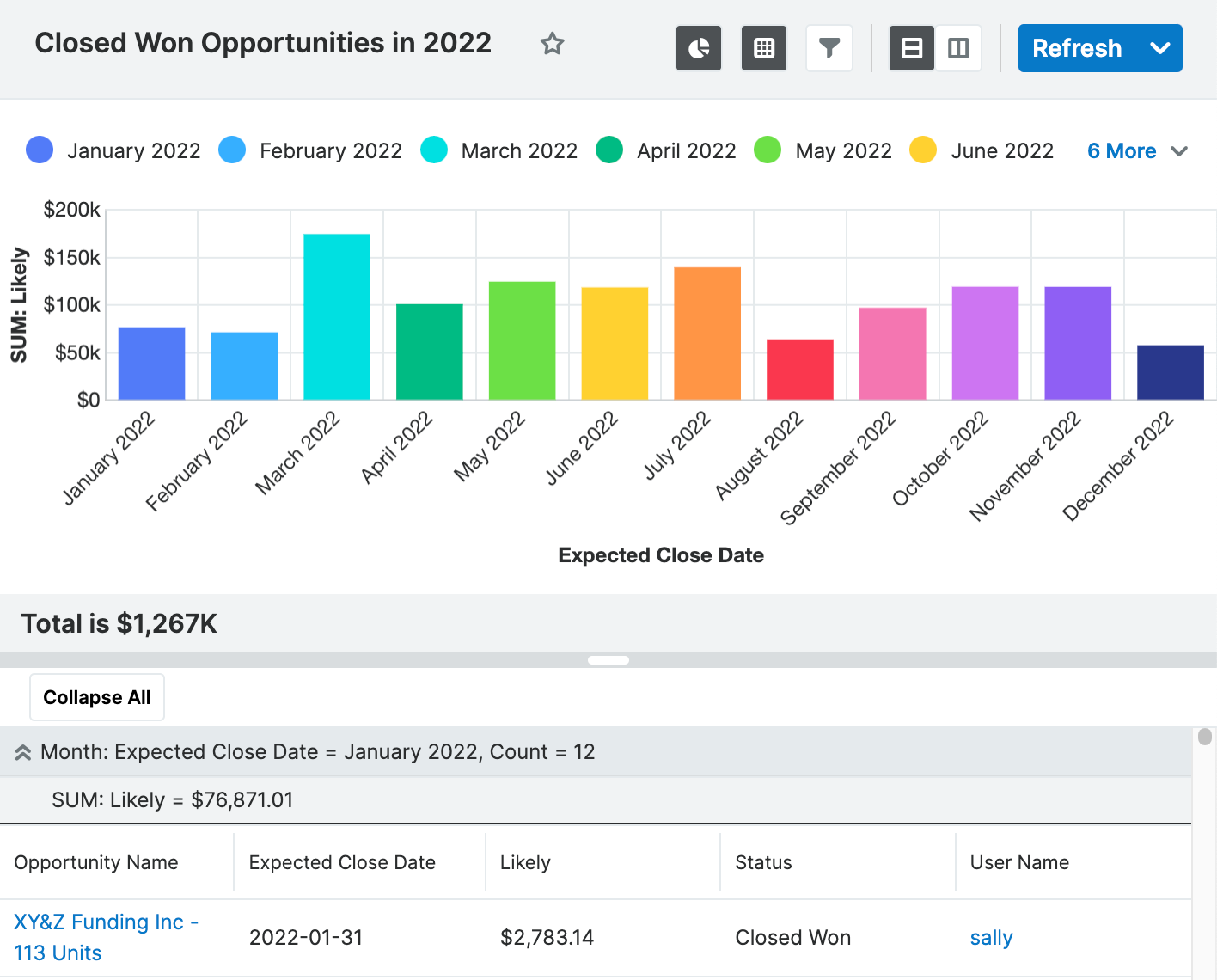The image size is (1217, 980).
Task: Click the March 2022 bar in chart
Action: tap(337, 316)
